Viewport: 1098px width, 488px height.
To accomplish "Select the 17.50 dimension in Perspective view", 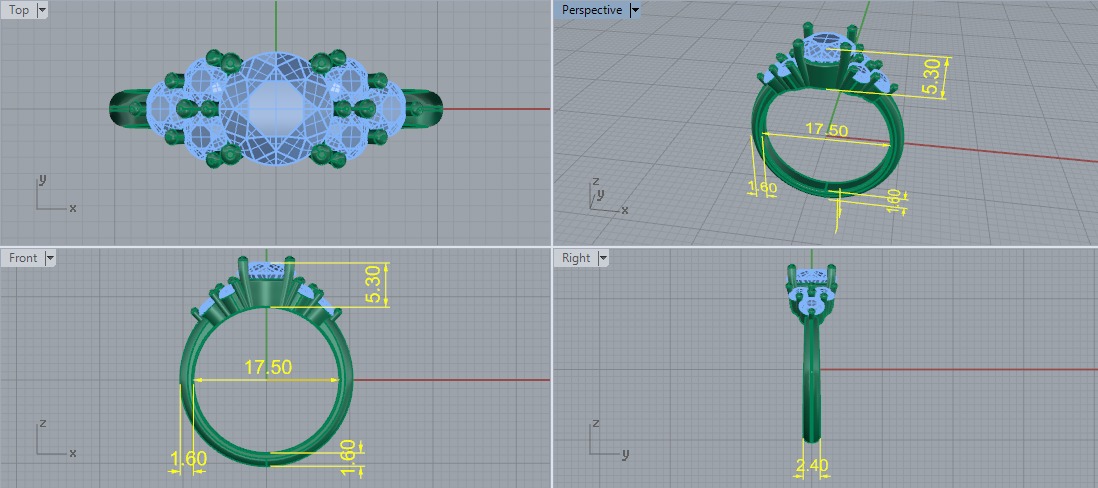I will [x=827, y=130].
